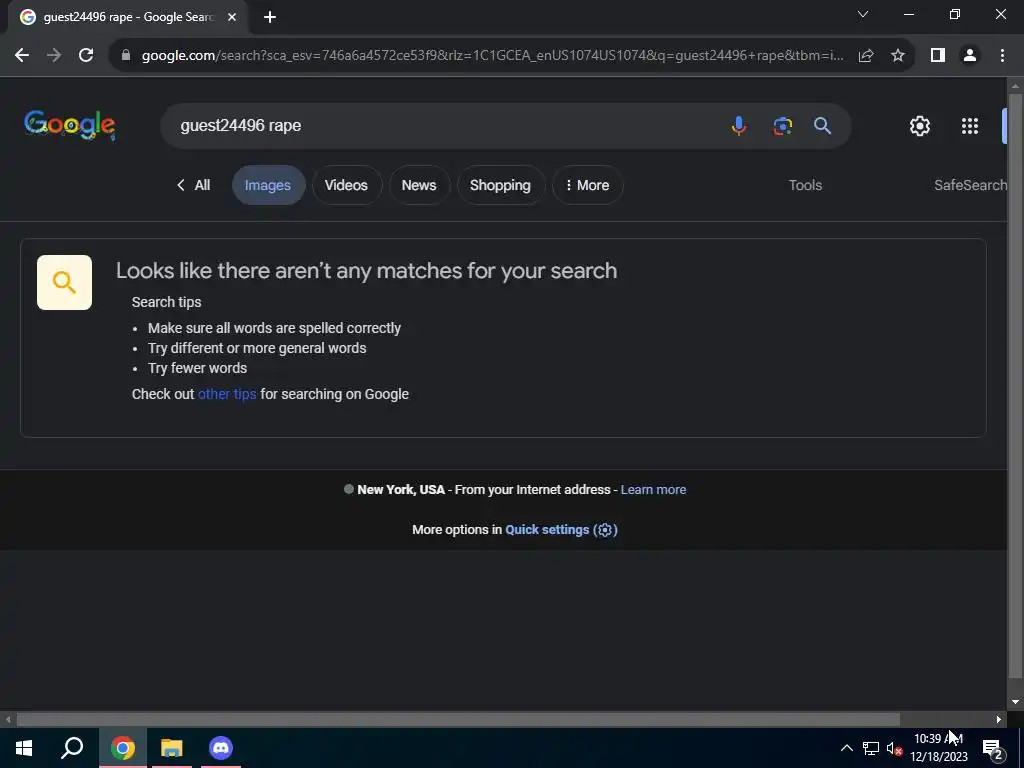Open the taskbar clock and date
The width and height of the screenshot is (1024, 768).
point(938,748)
